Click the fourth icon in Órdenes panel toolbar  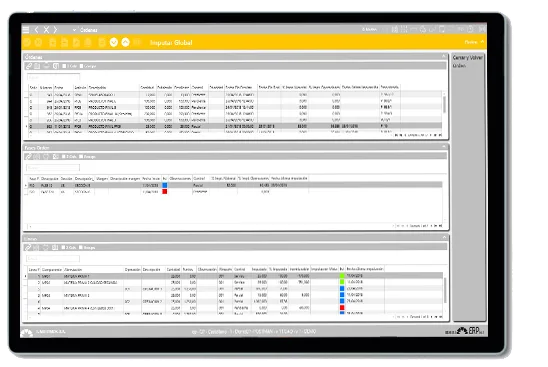click(x=55, y=66)
